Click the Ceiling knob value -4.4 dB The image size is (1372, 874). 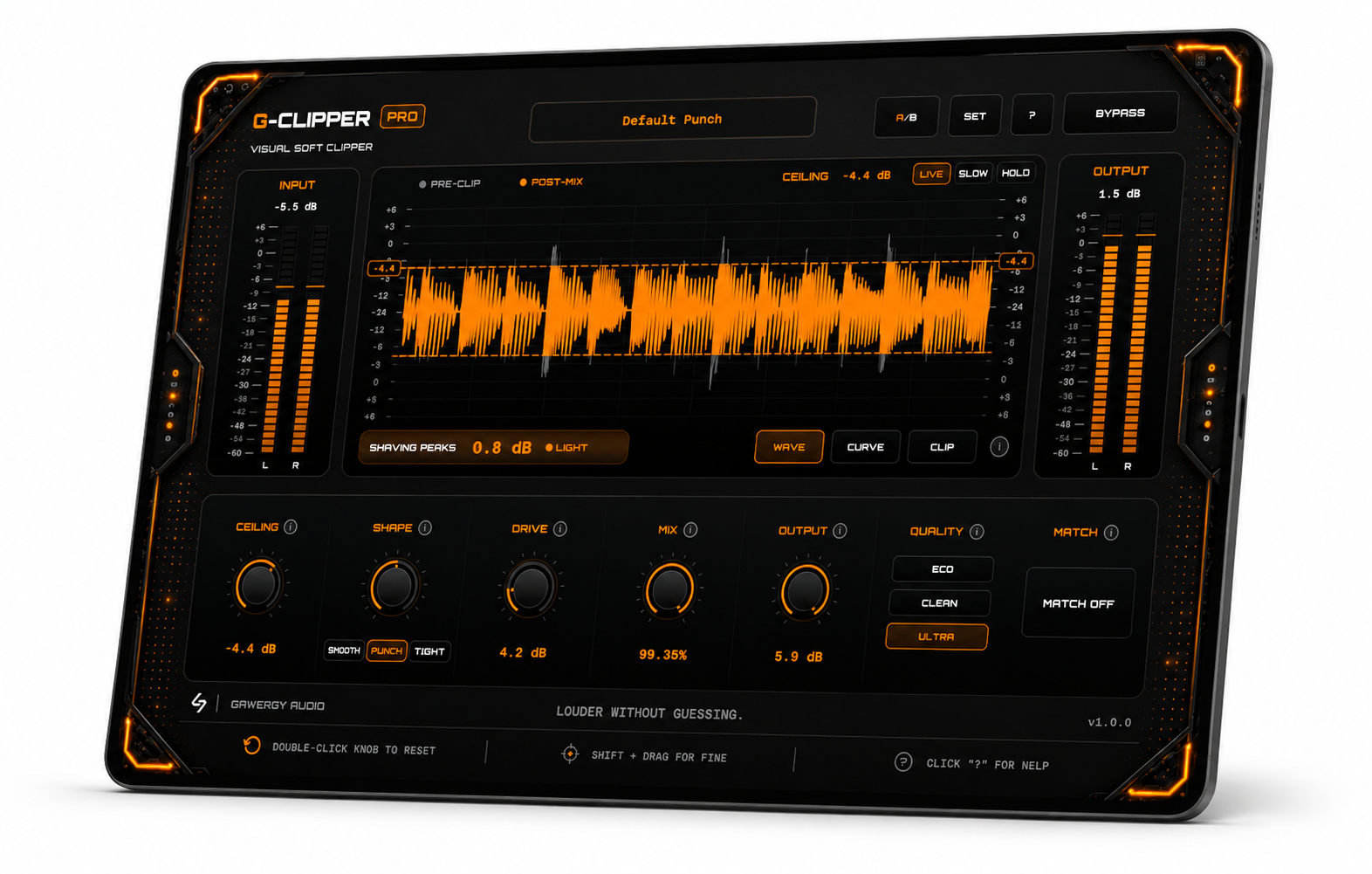coord(251,649)
